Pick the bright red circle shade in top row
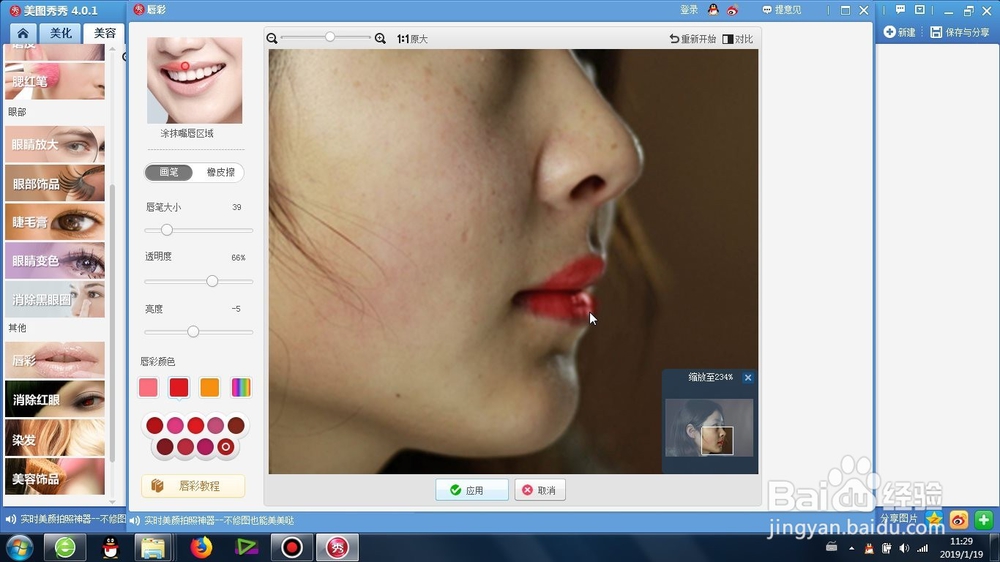This screenshot has height=562, width=1000. 195,425
